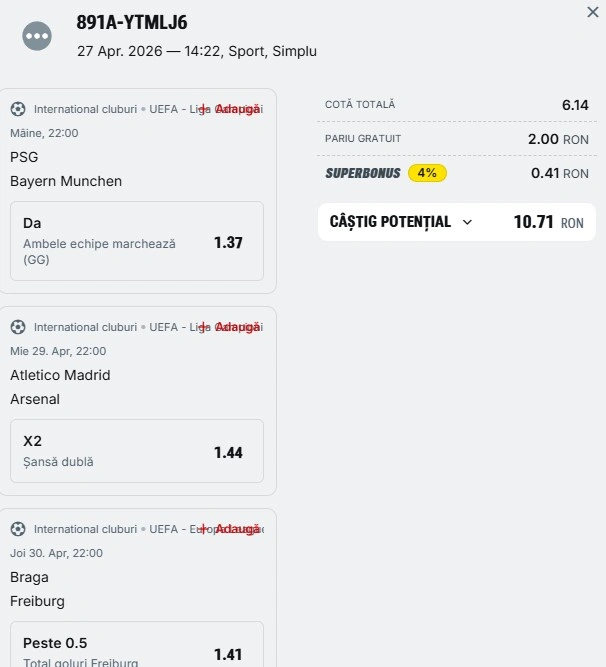Click football icon of PSG match
Image resolution: width=606 pixels, height=667 pixels.
[18, 109]
